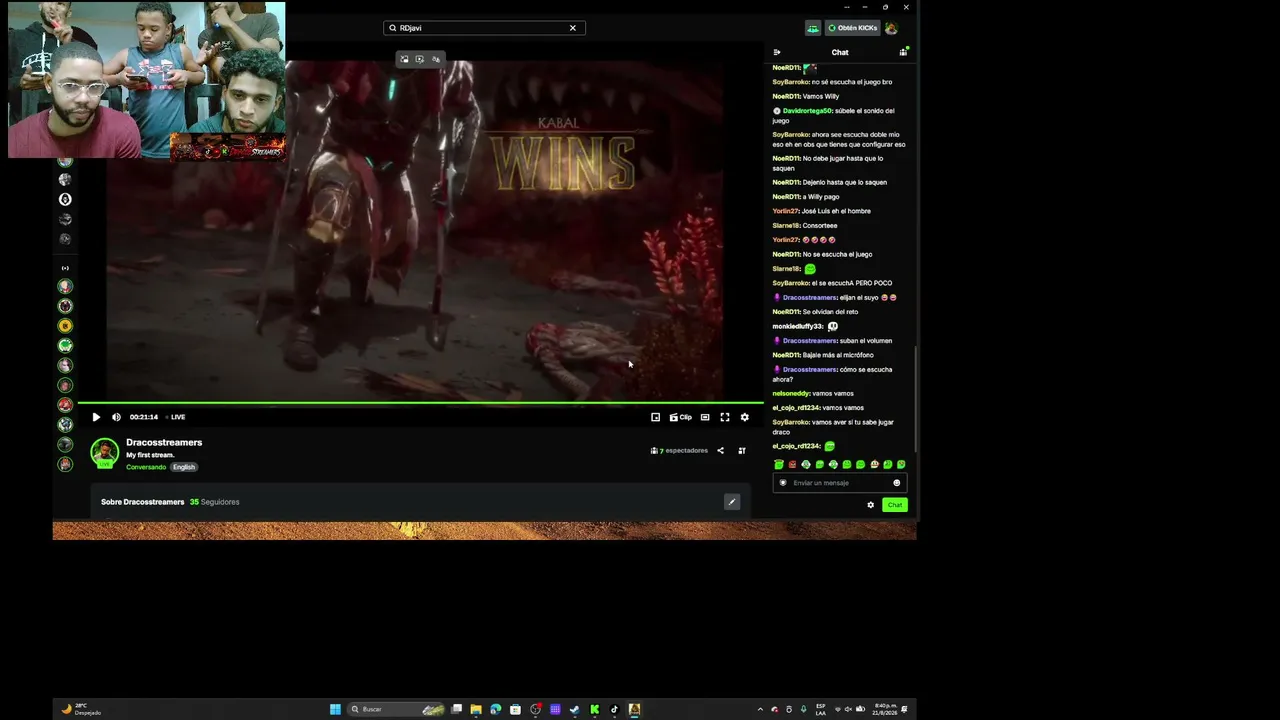Viewport: 1280px width, 720px height.
Task: Click the Enviar un mensaje field
Action: tap(838, 483)
